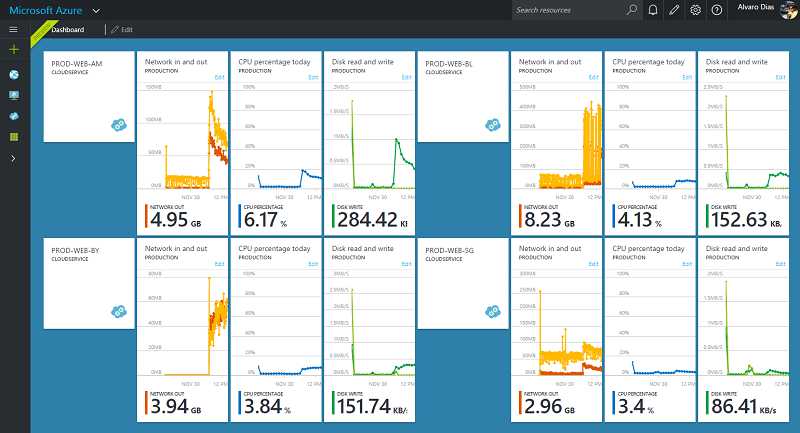Open the PROD-WEB-AM cloud service tile
This screenshot has height=433, width=800.
[x=89, y=96]
